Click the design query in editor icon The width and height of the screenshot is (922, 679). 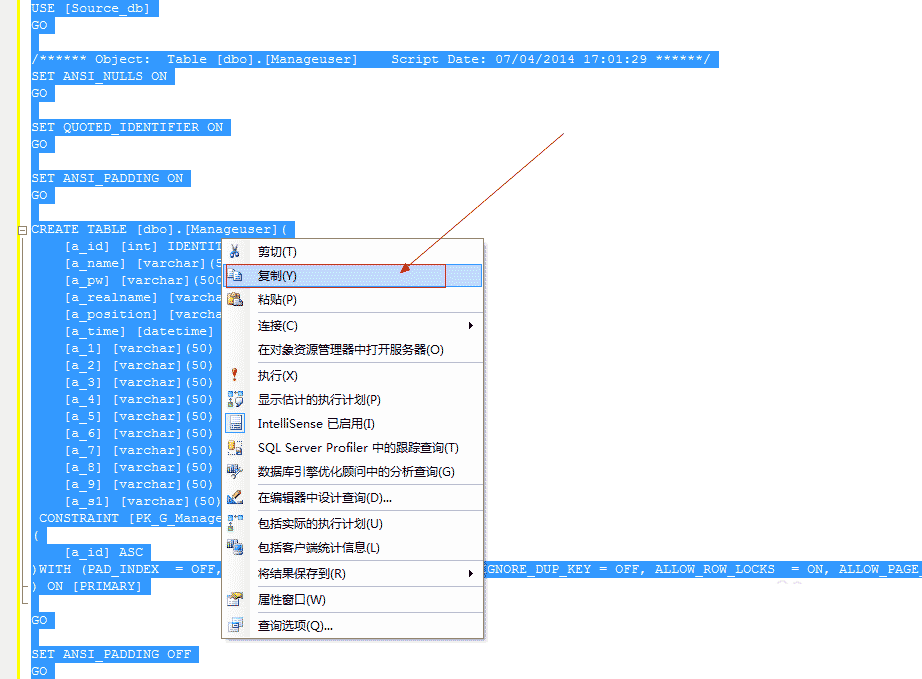235,497
